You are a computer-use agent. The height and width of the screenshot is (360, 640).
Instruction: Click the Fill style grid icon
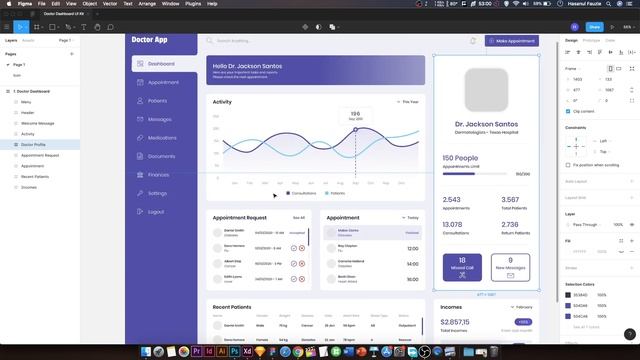coord(621,241)
